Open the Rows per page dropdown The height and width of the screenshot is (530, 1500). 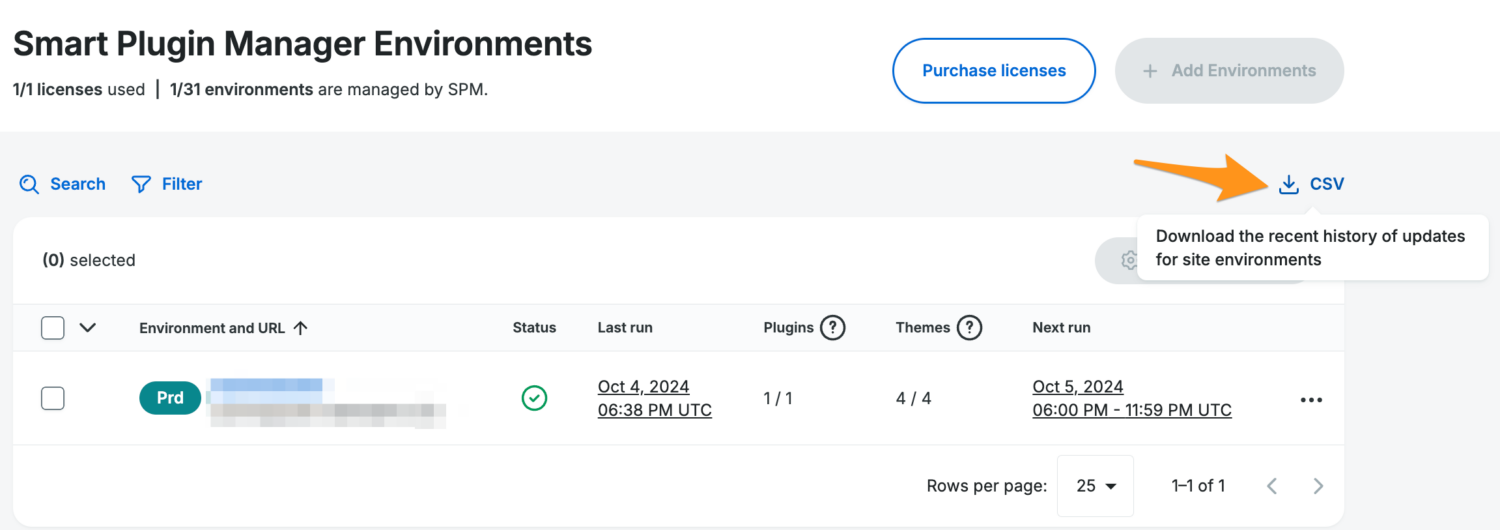[x=1095, y=486]
